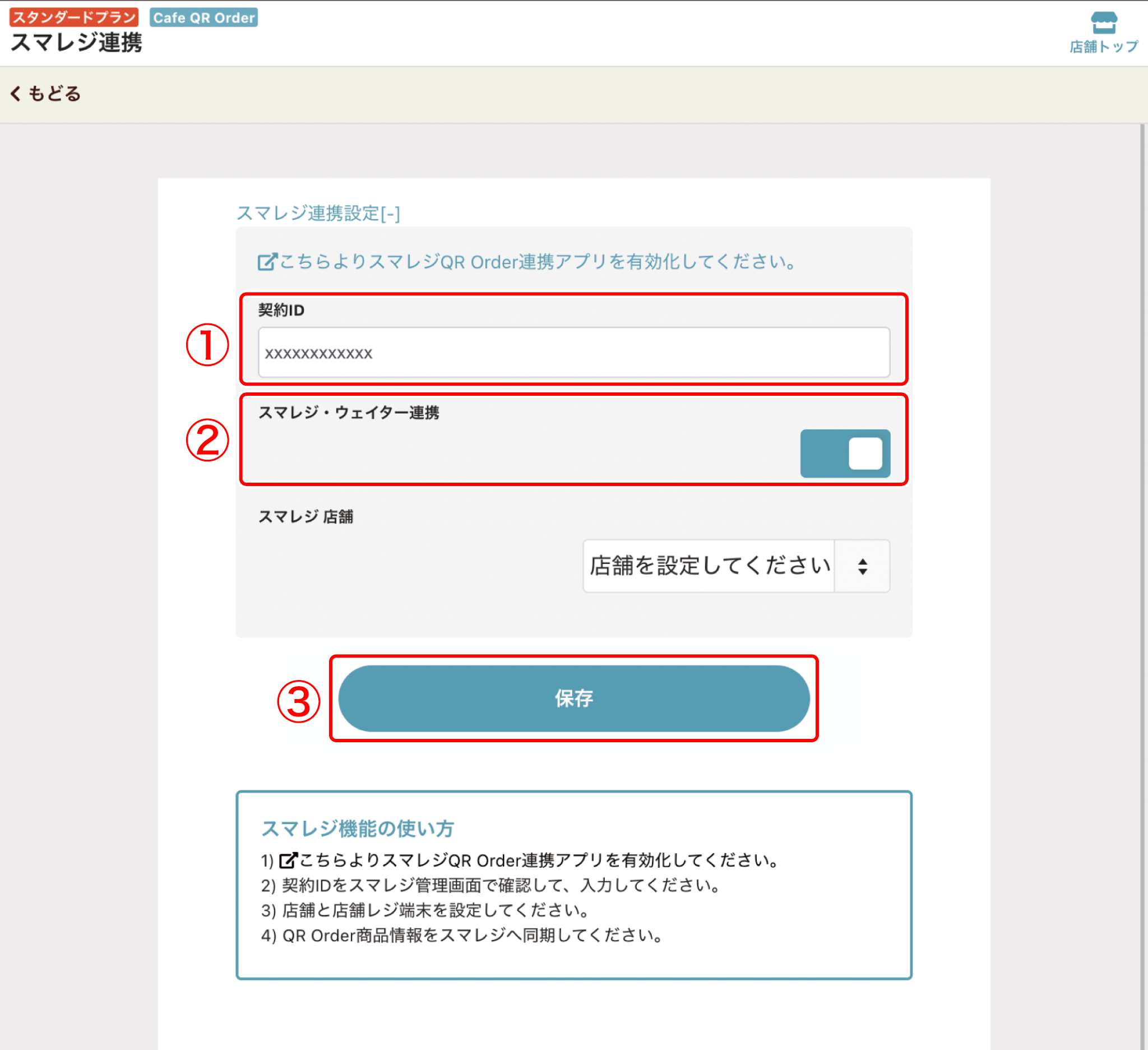The width and height of the screenshot is (1148, 1050).
Task: Focus the 契約ID input field
Action: coord(573,353)
